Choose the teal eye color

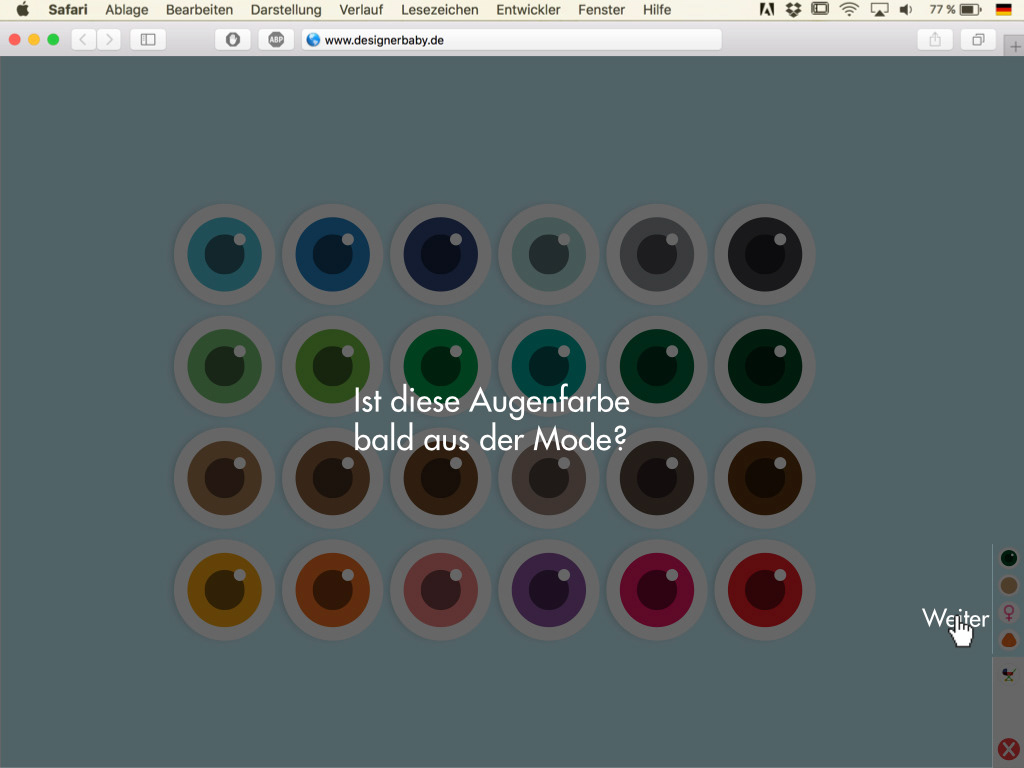point(225,254)
